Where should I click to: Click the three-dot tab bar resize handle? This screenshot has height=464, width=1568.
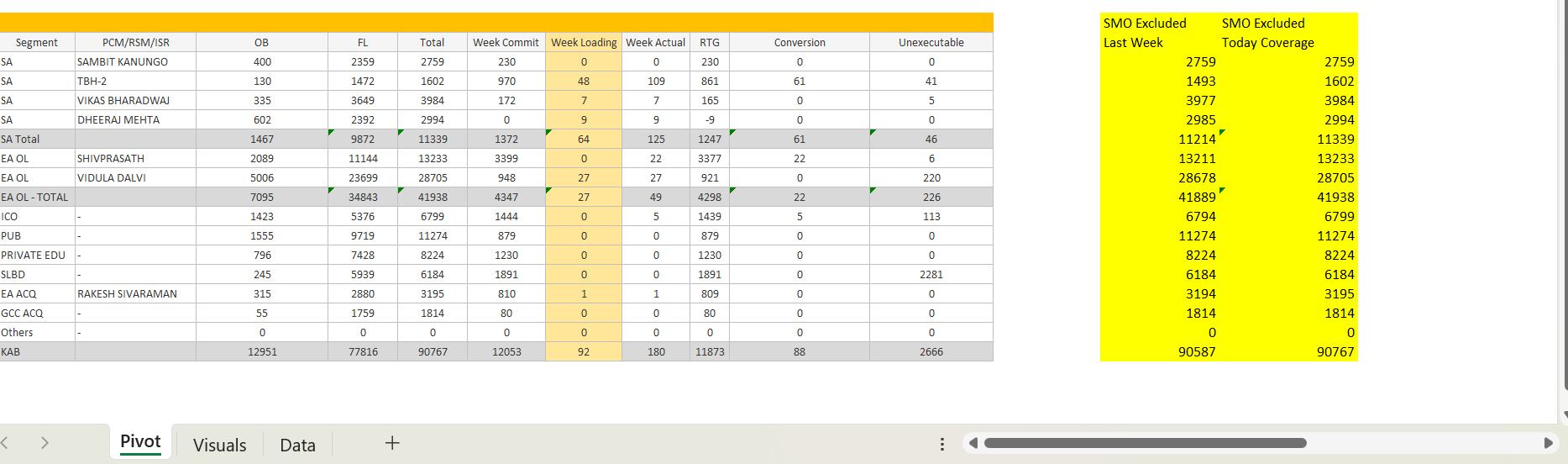click(941, 444)
